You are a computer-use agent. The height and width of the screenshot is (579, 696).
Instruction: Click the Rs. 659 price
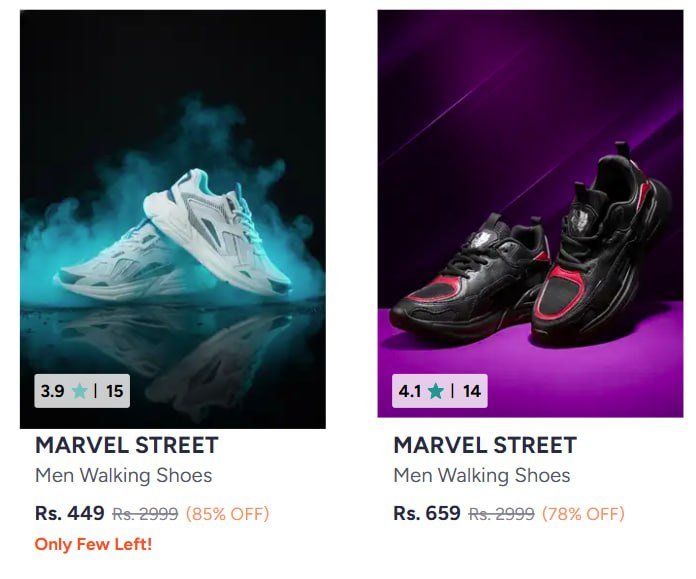428,514
